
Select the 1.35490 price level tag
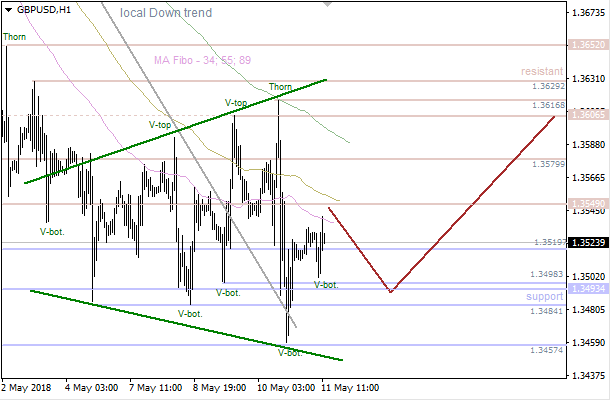[x=586, y=204]
